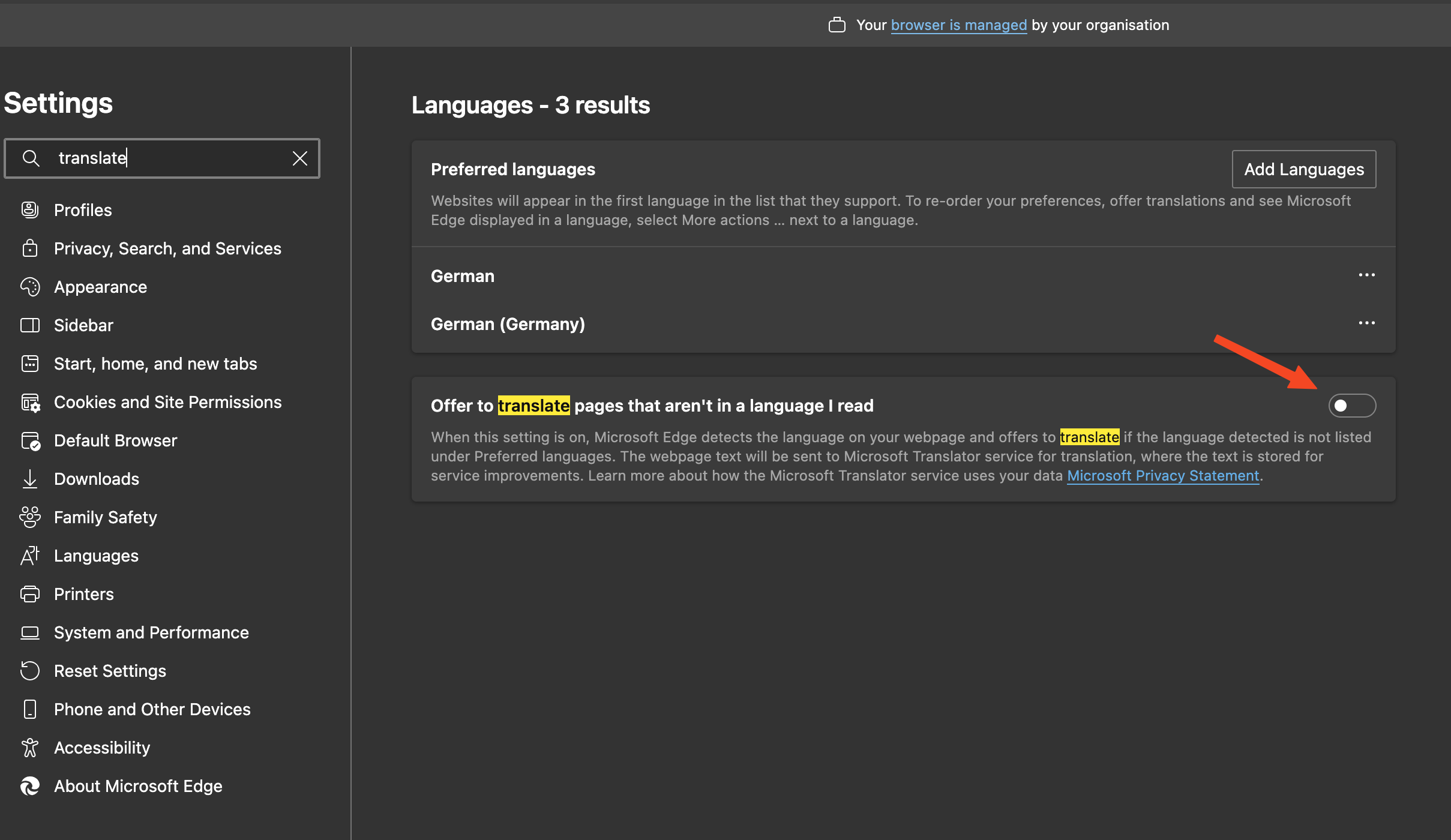Click into the settings search box

[x=168, y=158]
